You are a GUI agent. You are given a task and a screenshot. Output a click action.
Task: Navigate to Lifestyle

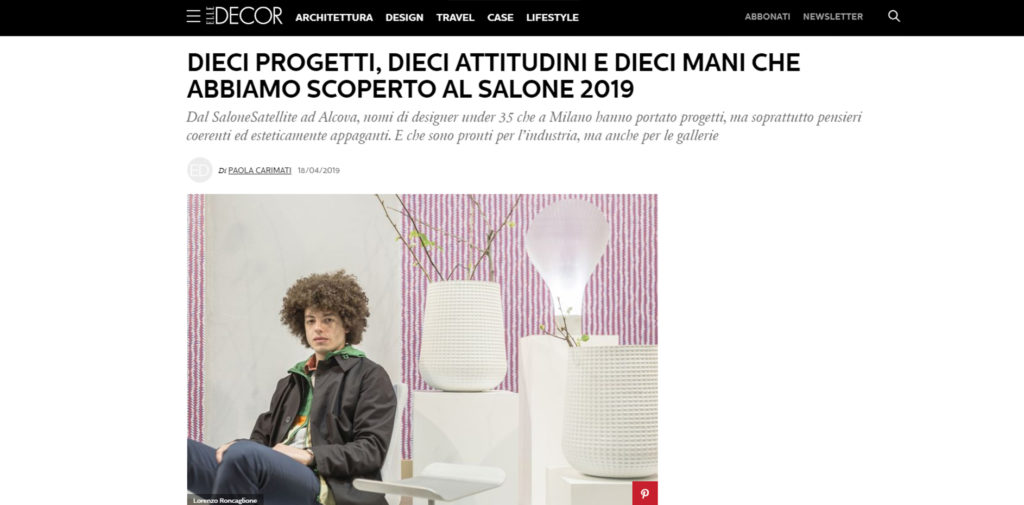coord(552,18)
